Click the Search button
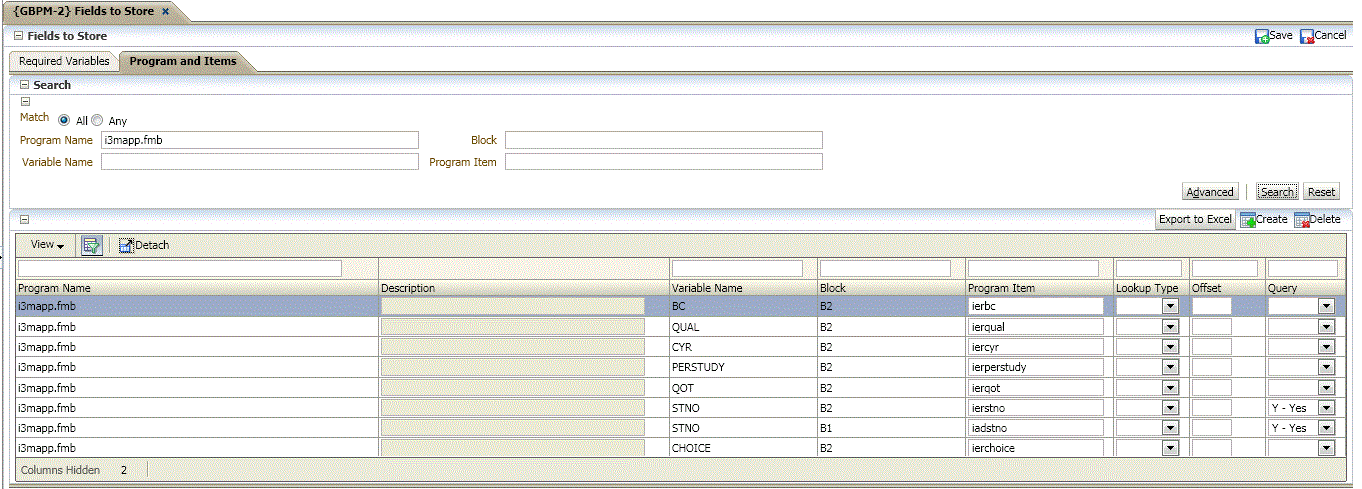The width and height of the screenshot is (1362, 489). click(x=1277, y=192)
